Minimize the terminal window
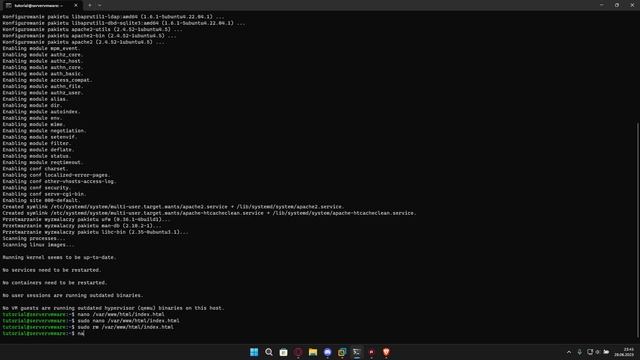 pos(602,5)
